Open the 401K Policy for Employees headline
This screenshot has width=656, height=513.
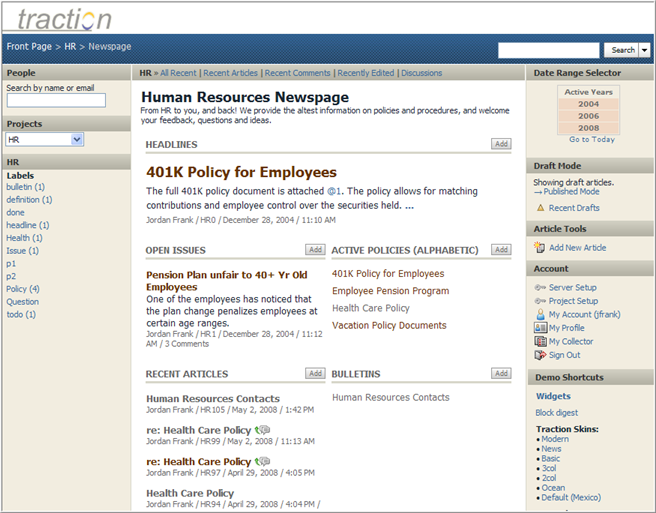[241, 172]
